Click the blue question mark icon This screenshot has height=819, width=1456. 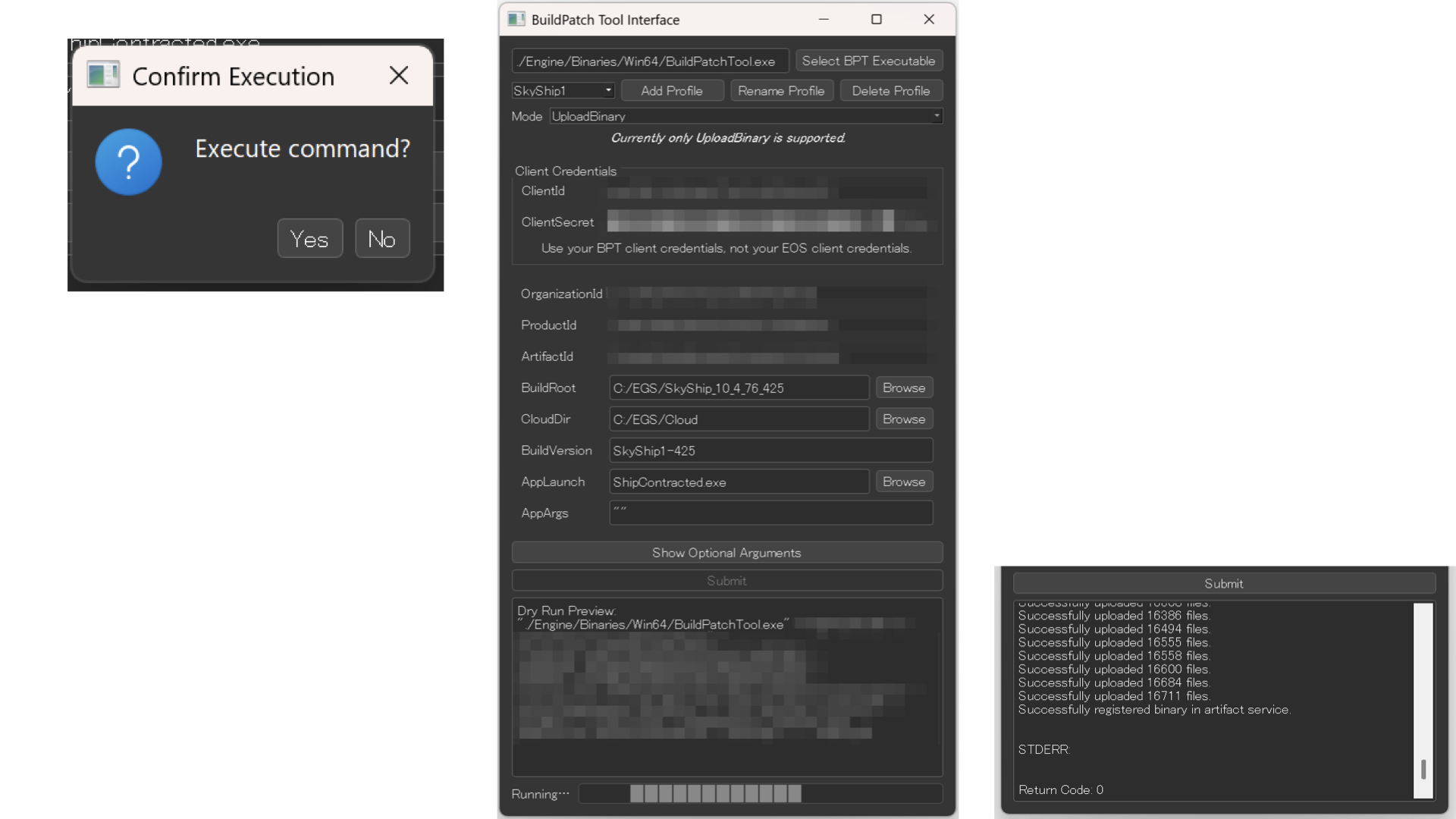point(128,162)
